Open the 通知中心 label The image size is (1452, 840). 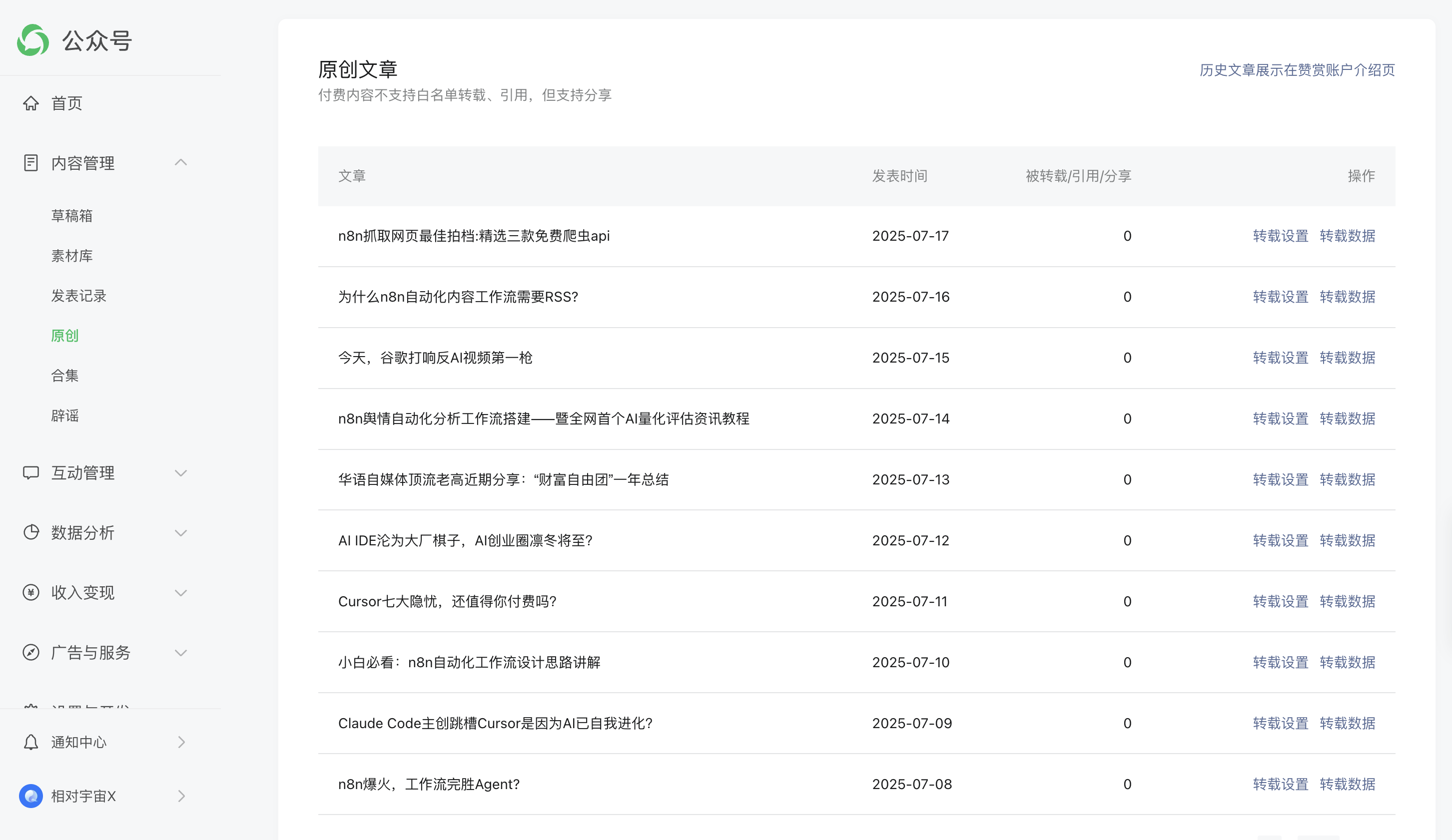click(x=79, y=742)
